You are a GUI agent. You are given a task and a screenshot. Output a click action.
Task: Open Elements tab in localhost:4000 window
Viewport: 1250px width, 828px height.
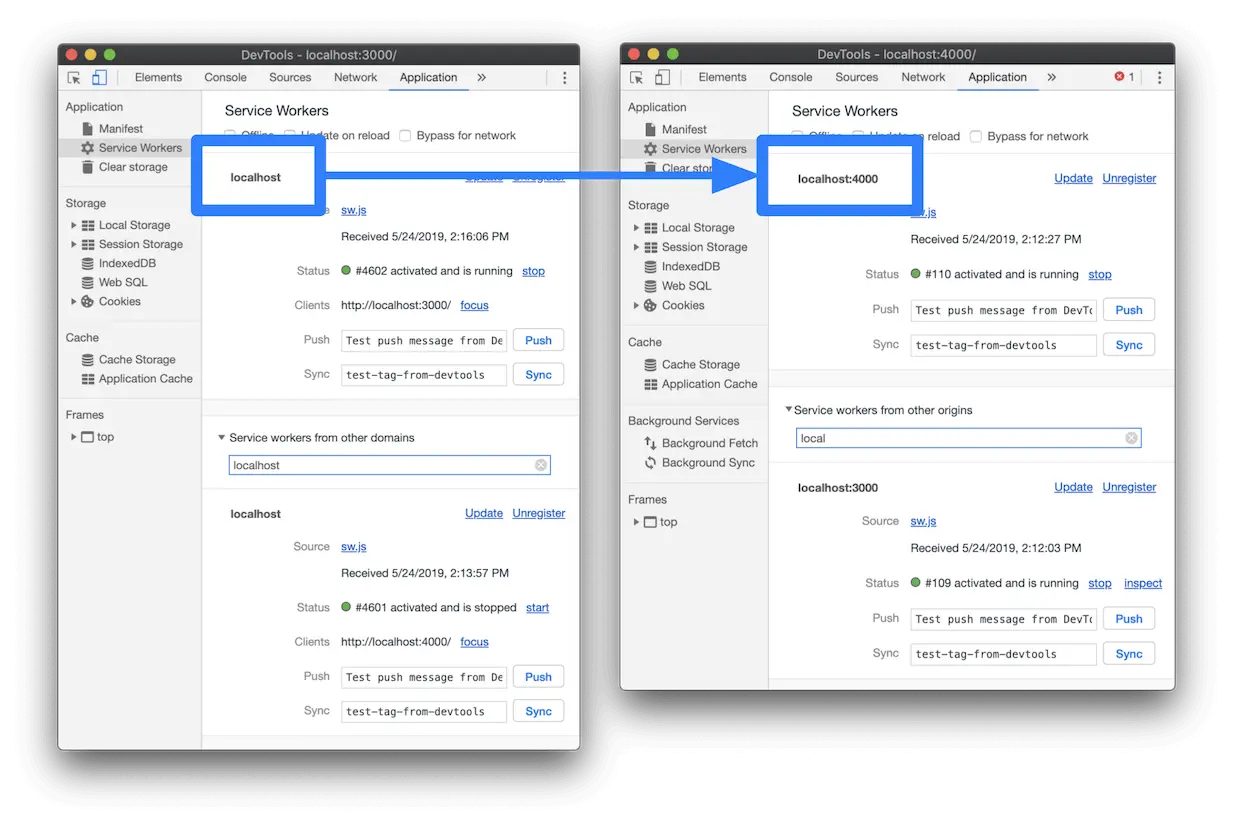[x=722, y=77]
